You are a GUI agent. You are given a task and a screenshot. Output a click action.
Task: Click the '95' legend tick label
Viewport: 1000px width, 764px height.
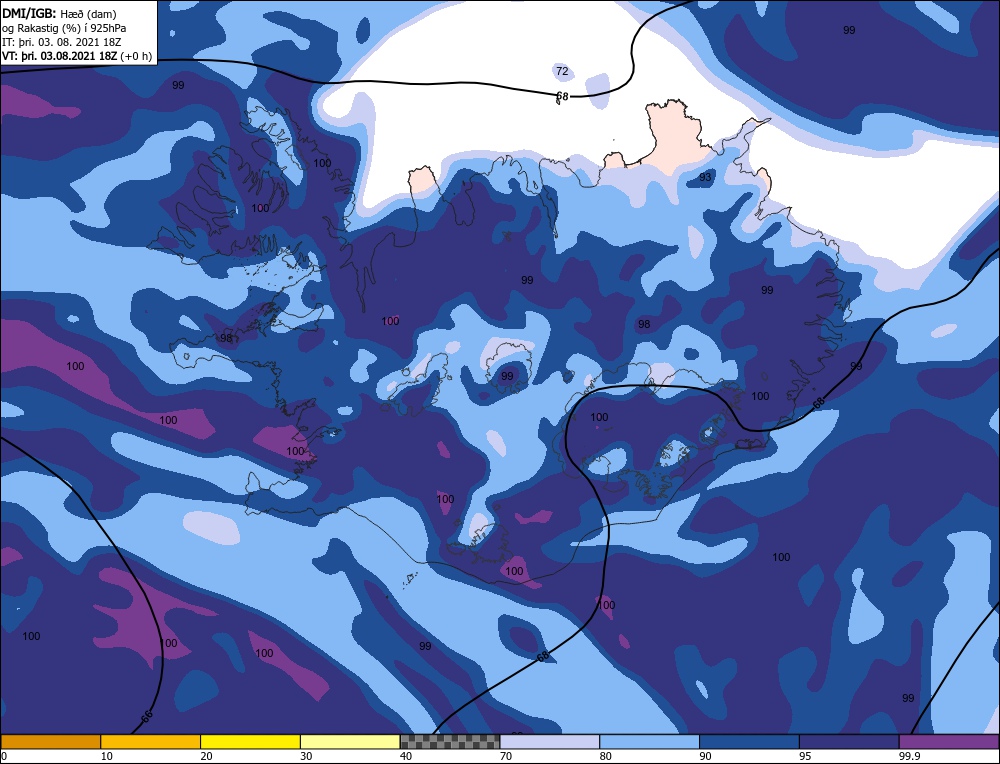coord(805,756)
